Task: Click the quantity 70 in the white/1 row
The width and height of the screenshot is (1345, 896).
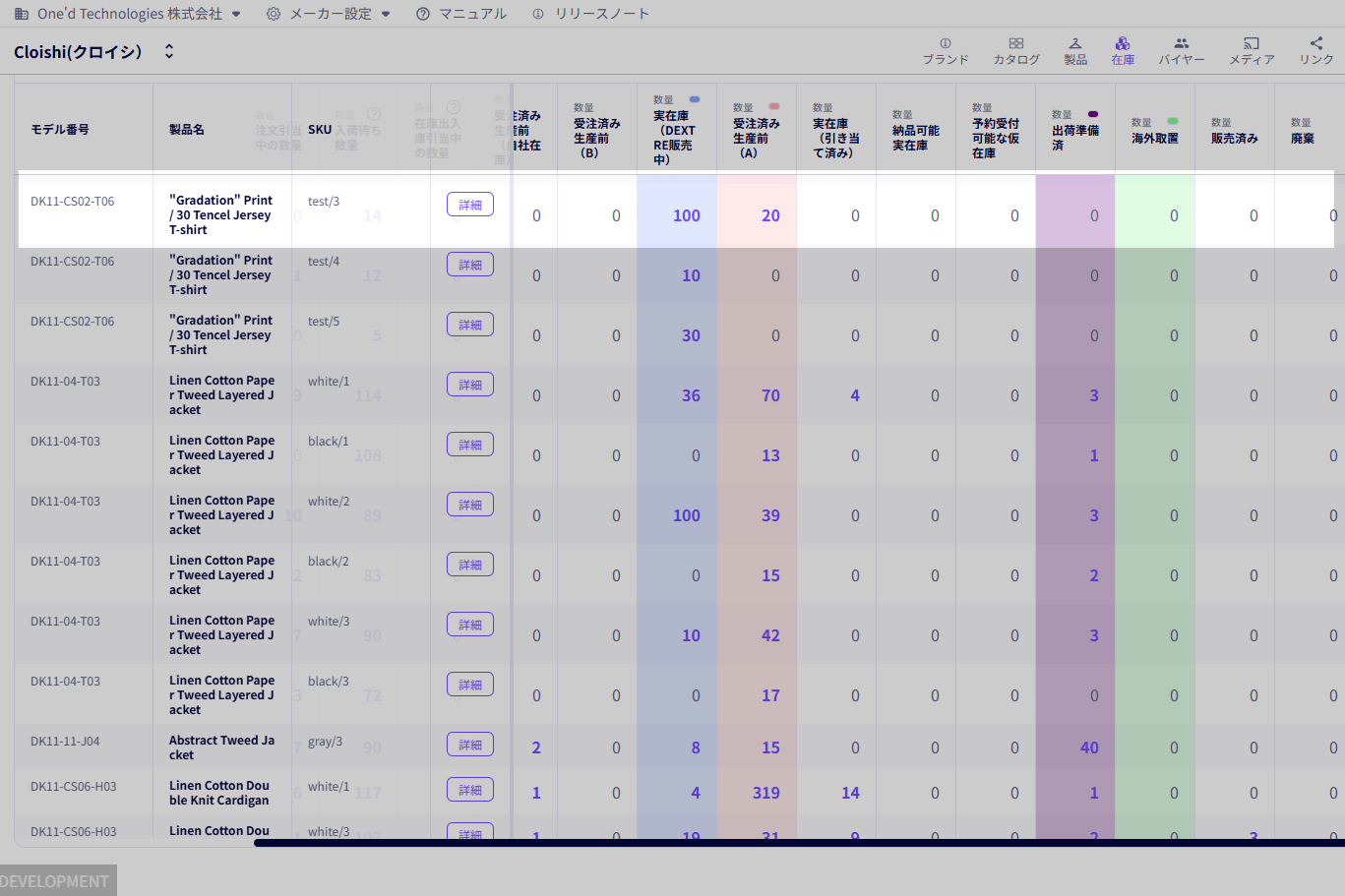Action: pyautogui.click(x=770, y=395)
